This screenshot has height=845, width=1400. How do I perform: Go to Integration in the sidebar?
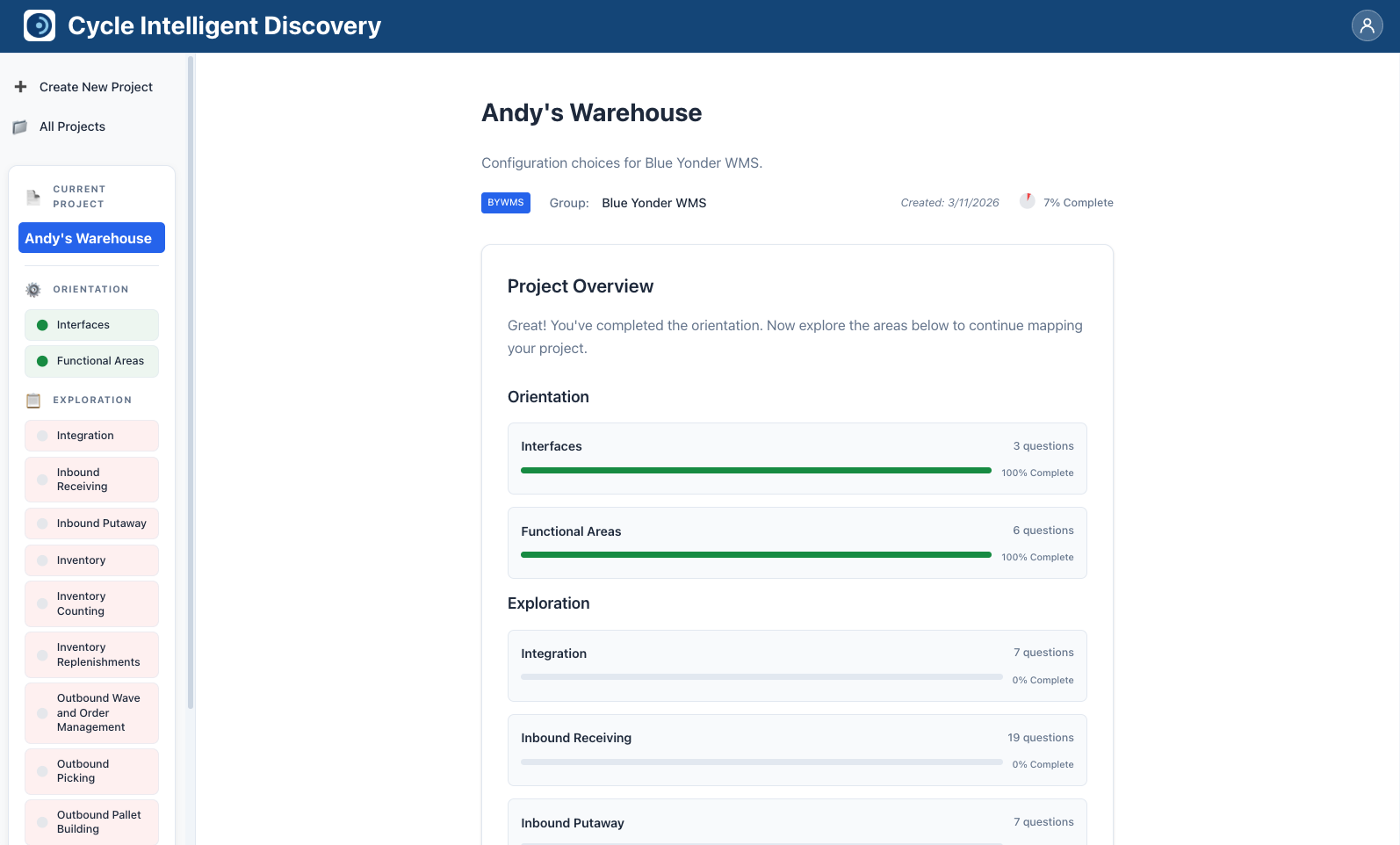click(91, 436)
